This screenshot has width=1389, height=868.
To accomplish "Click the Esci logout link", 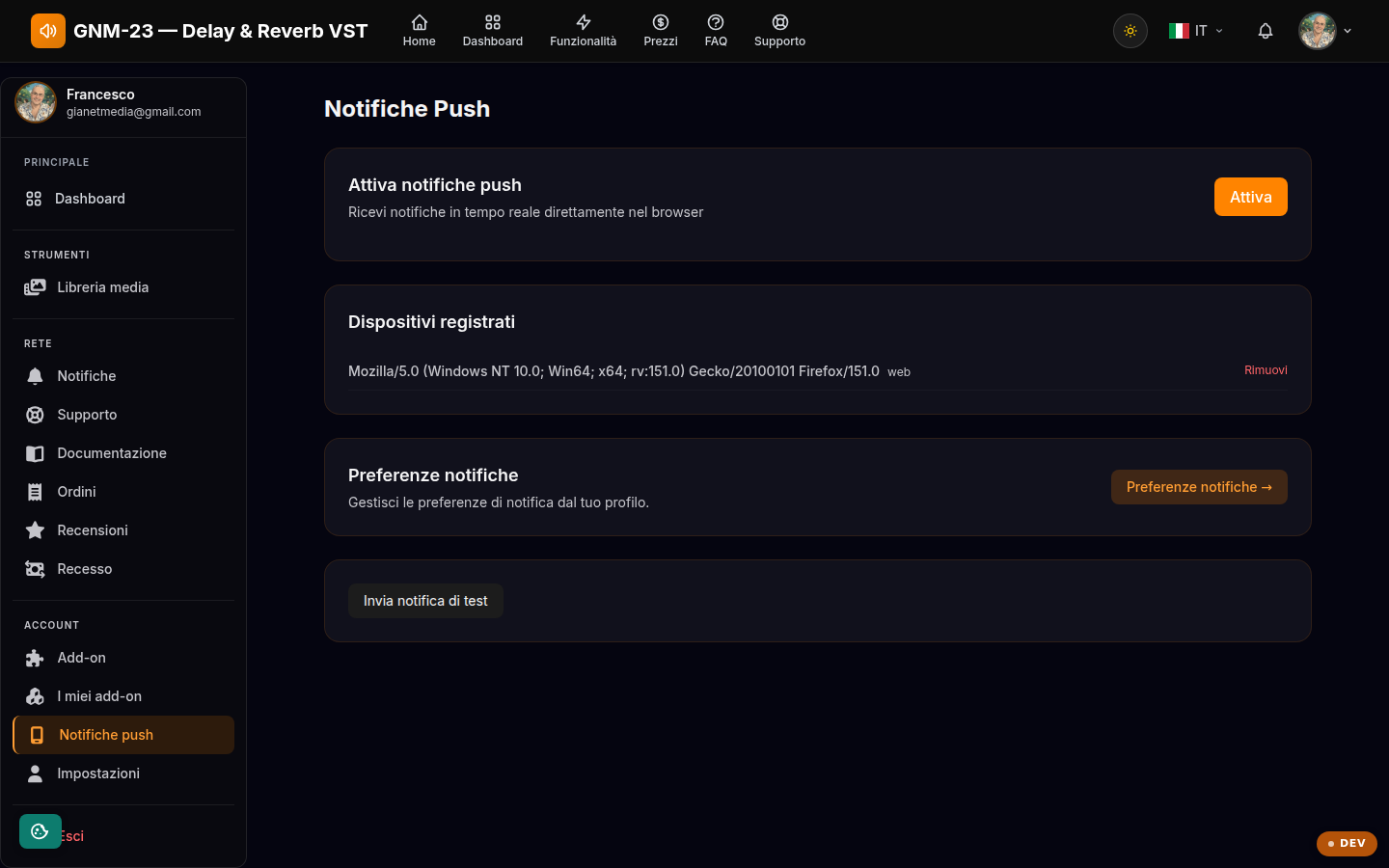I will [72, 836].
